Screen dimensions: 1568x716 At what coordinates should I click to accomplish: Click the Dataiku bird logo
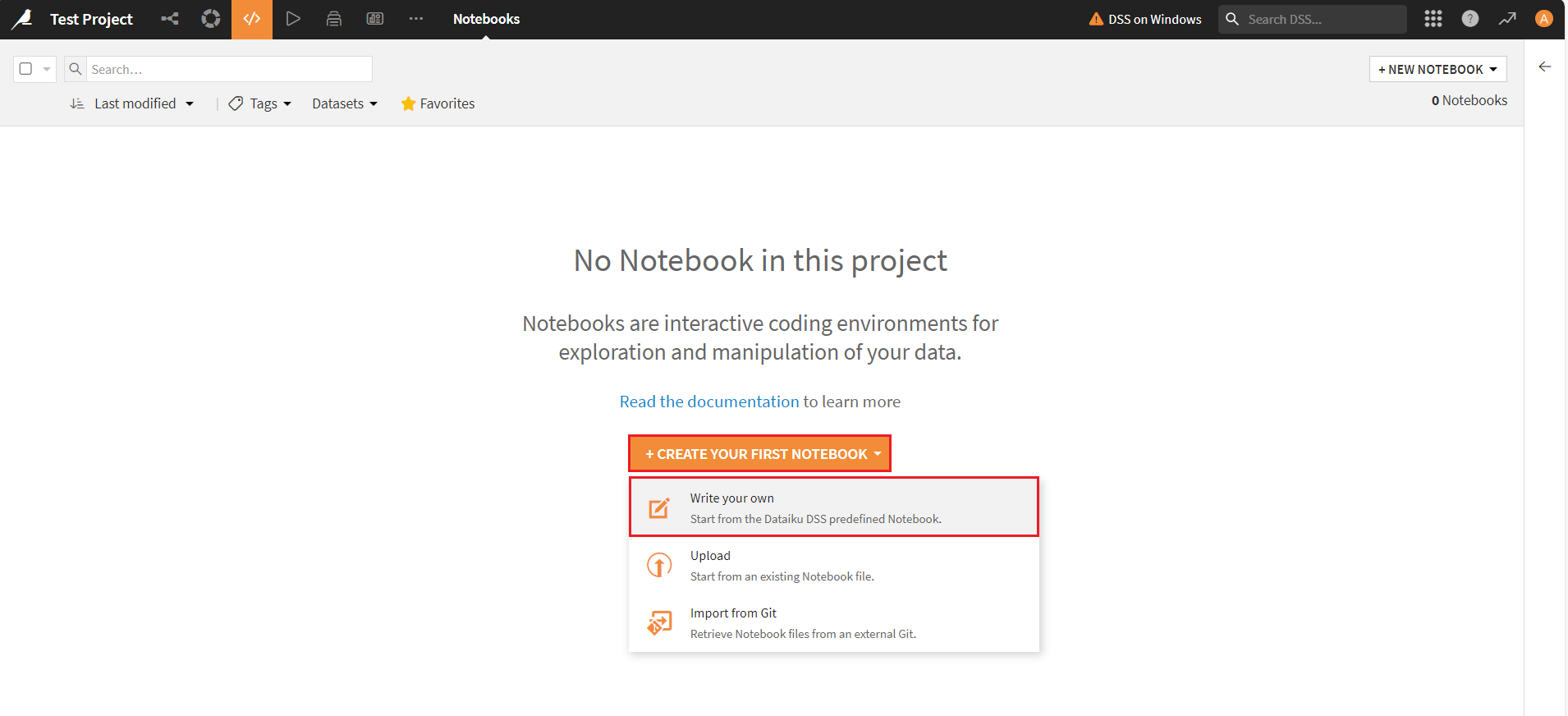[22, 19]
